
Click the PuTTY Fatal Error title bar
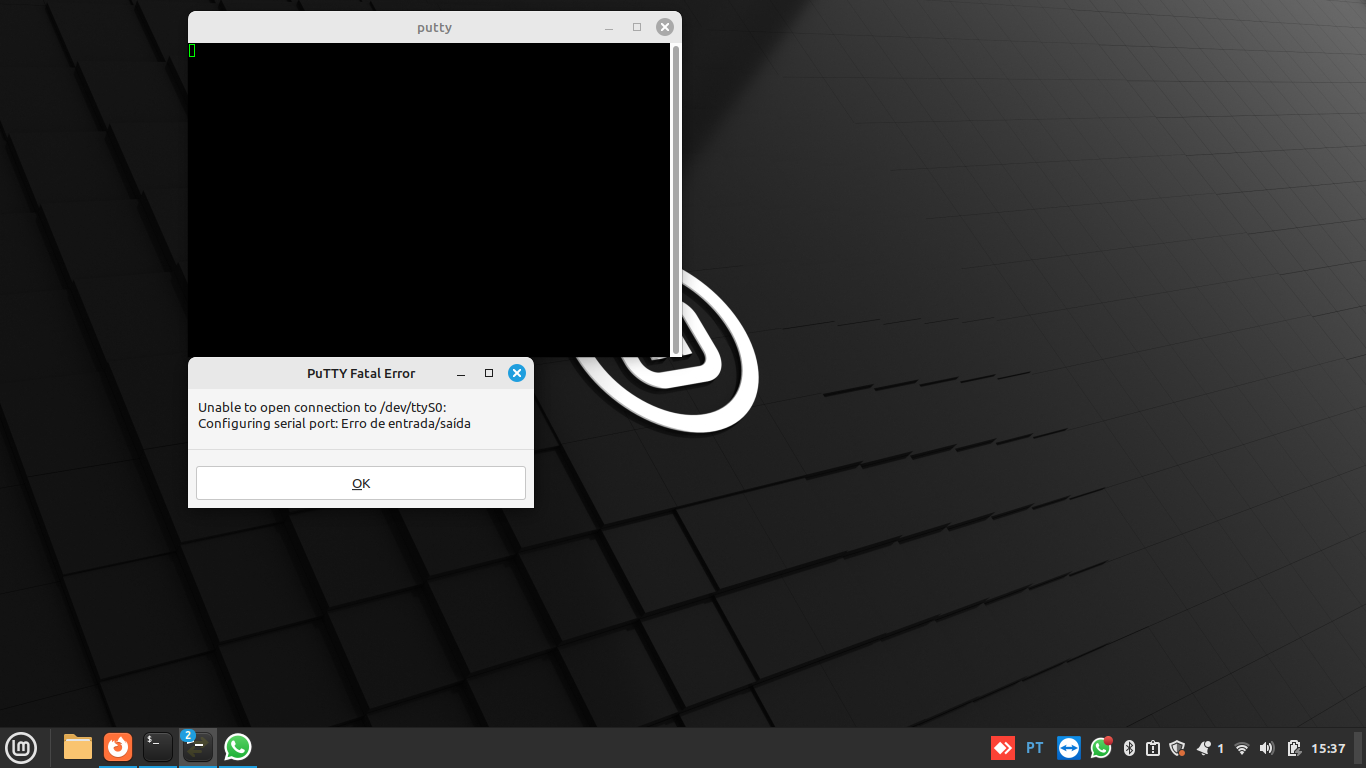click(361, 373)
